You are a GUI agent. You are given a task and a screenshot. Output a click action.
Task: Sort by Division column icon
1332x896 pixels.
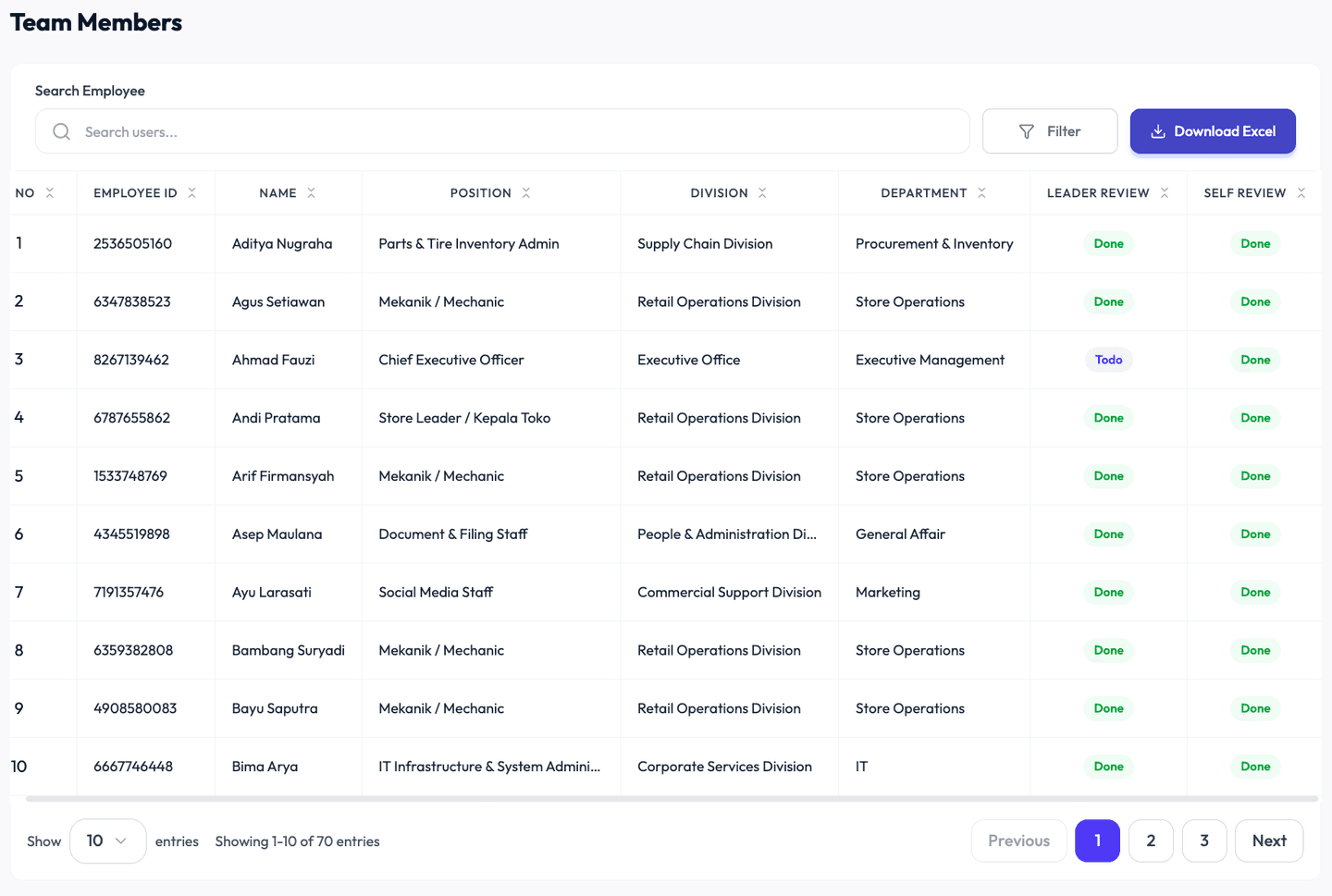click(762, 192)
